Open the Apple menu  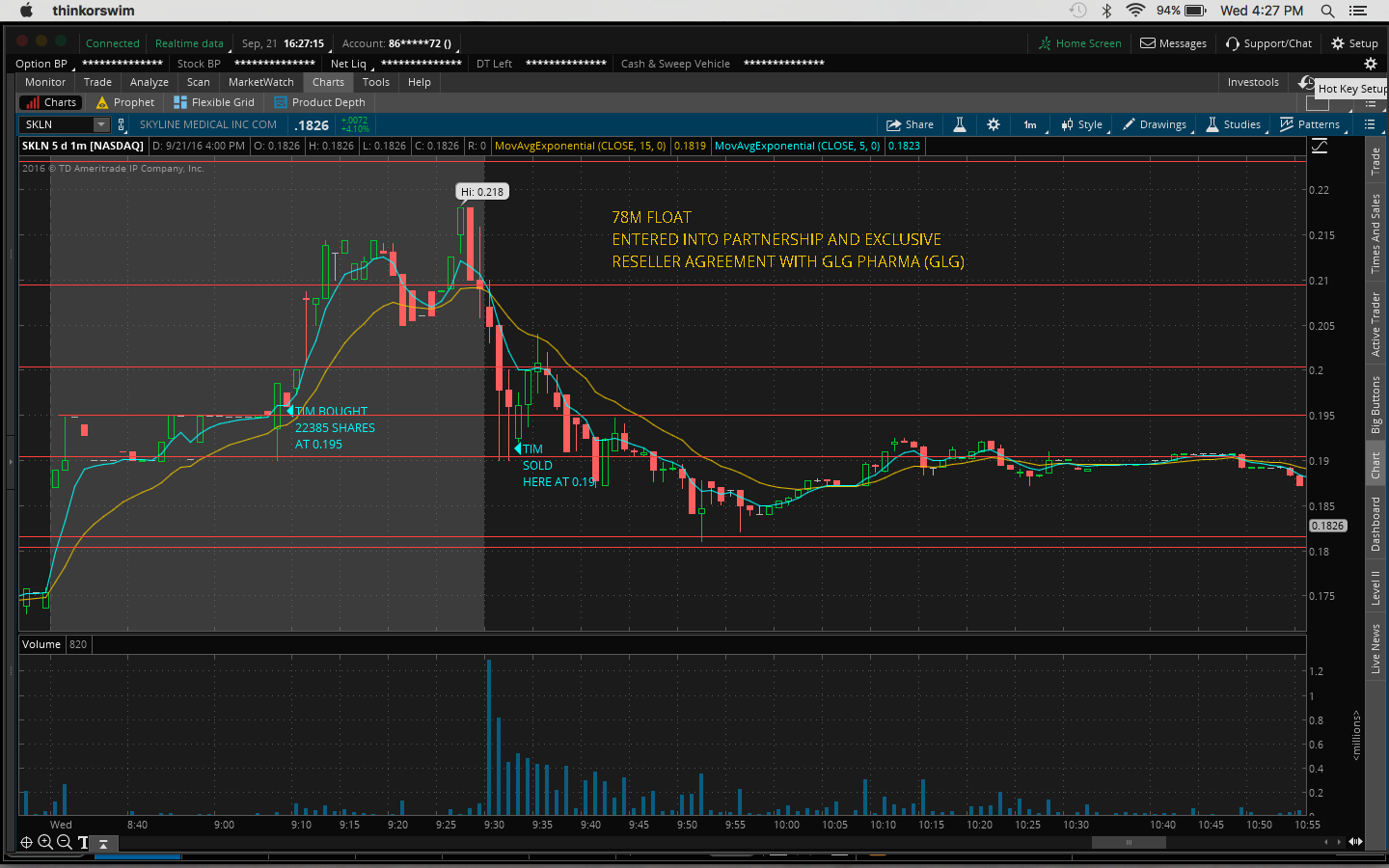[26, 11]
